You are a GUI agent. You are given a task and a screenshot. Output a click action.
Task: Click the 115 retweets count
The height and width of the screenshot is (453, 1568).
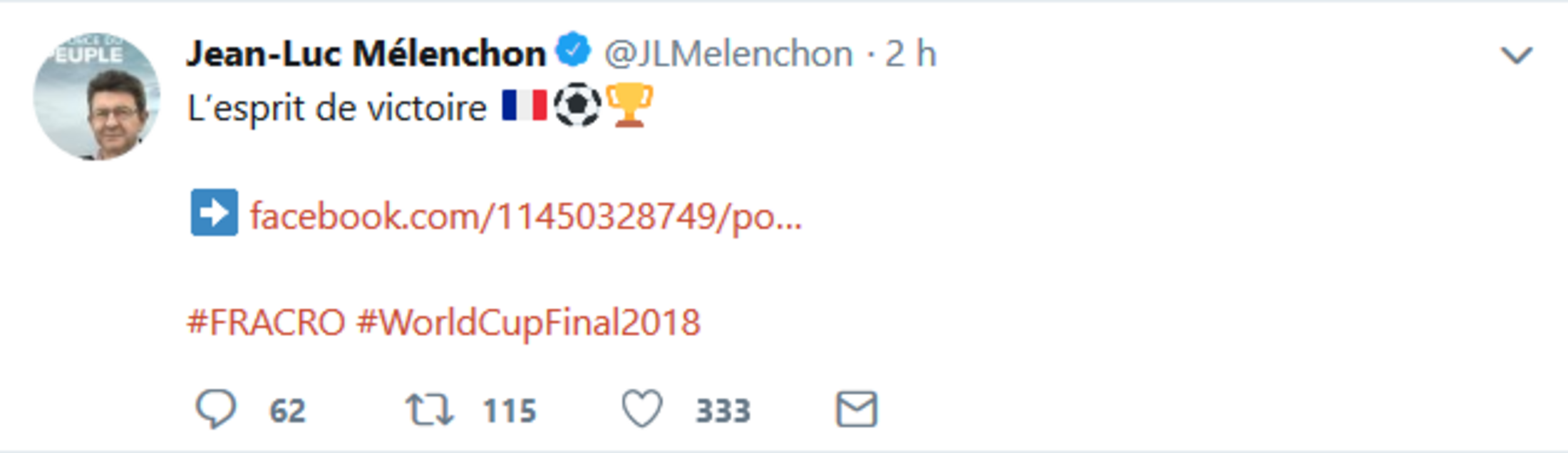pyautogui.click(x=509, y=411)
